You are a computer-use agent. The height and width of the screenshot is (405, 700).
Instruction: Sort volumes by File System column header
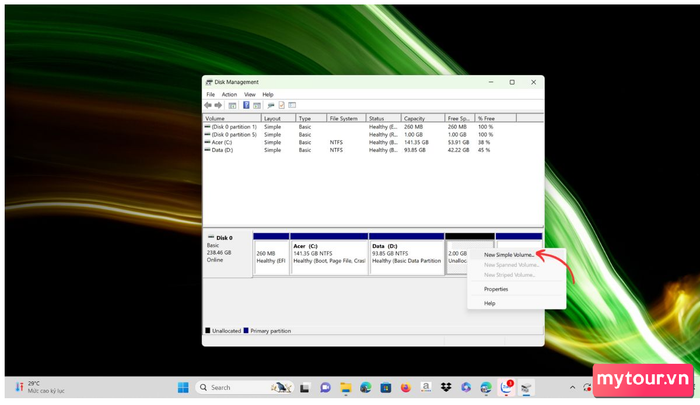click(x=343, y=118)
